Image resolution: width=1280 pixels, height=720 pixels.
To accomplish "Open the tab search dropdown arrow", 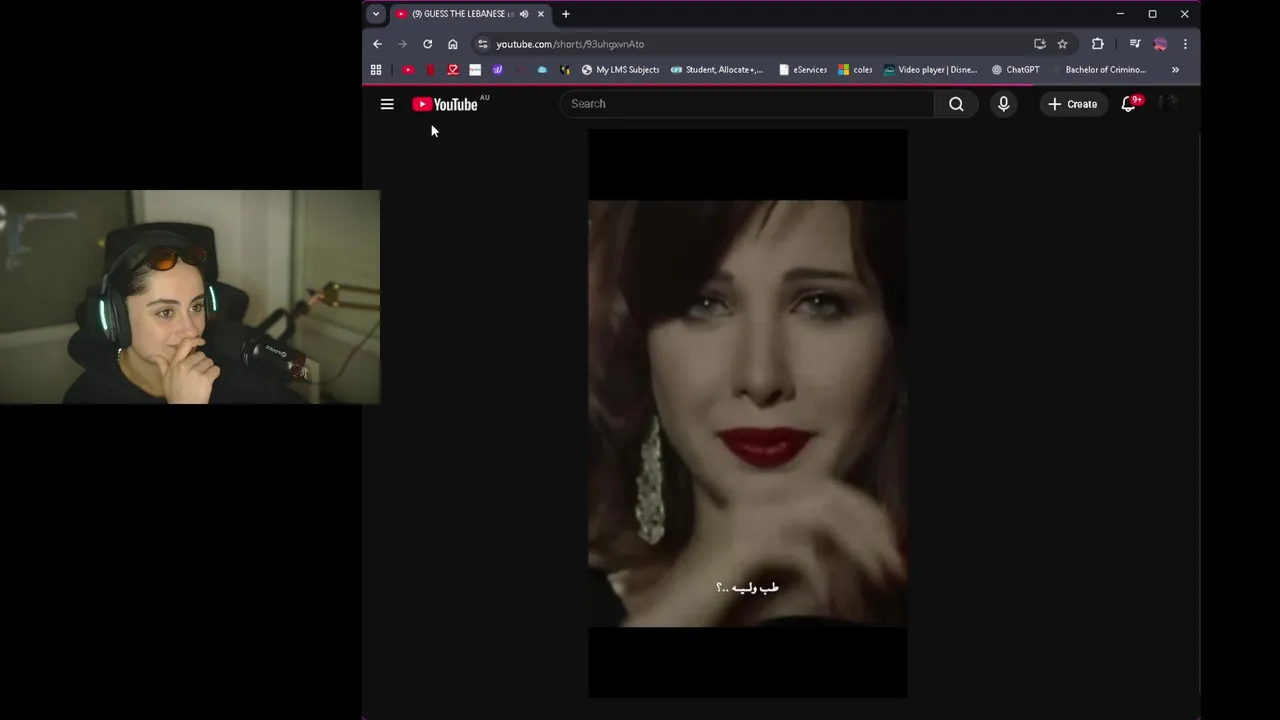I will (x=376, y=14).
